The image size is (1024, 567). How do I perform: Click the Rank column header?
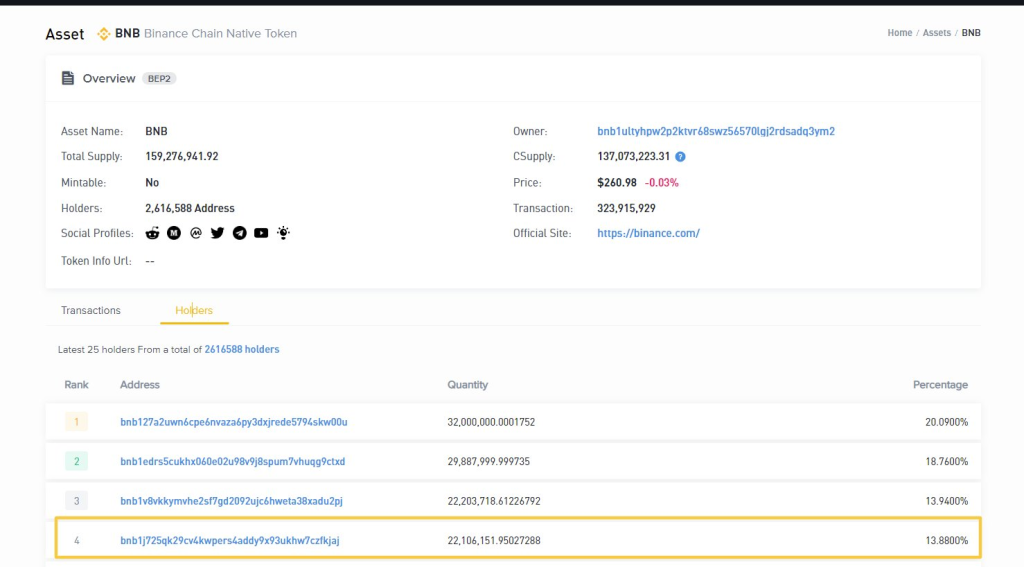76,385
